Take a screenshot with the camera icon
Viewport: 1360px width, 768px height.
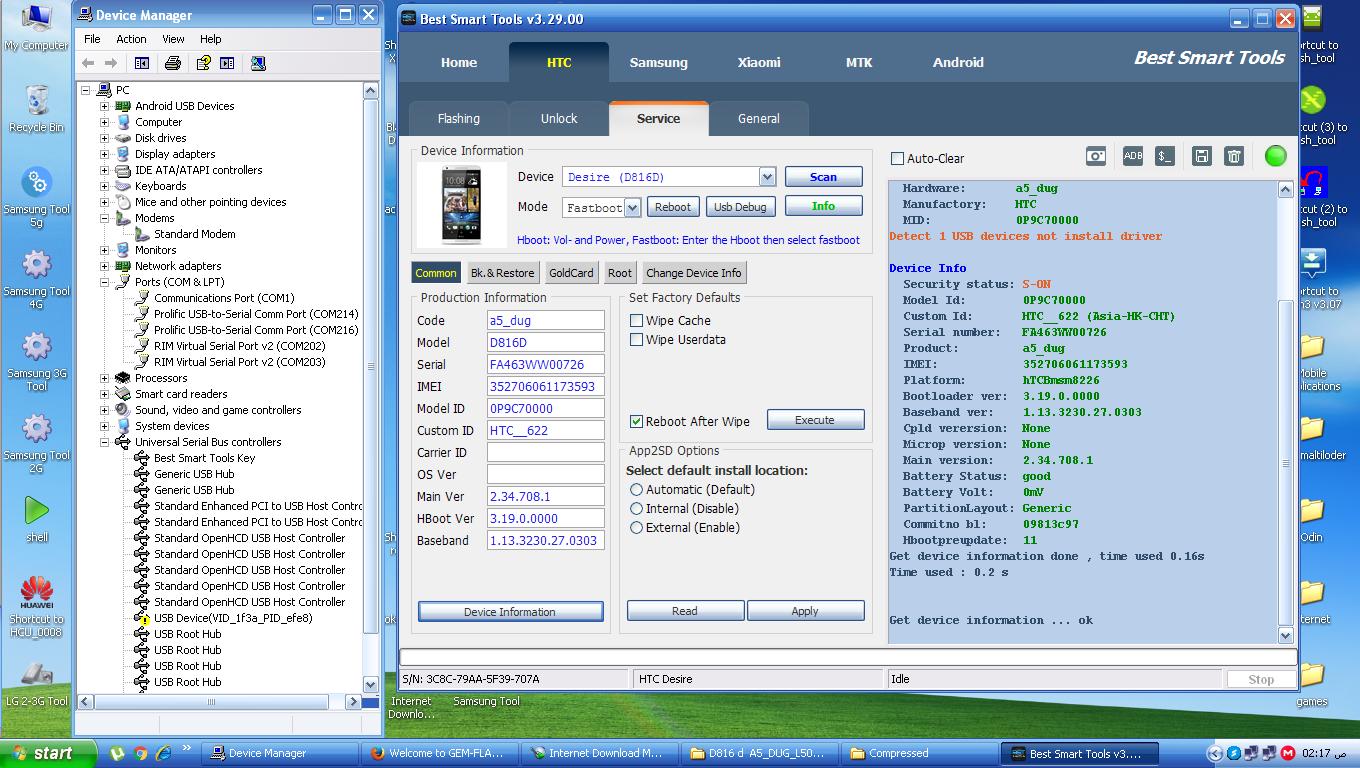click(x=1097, y=156)
